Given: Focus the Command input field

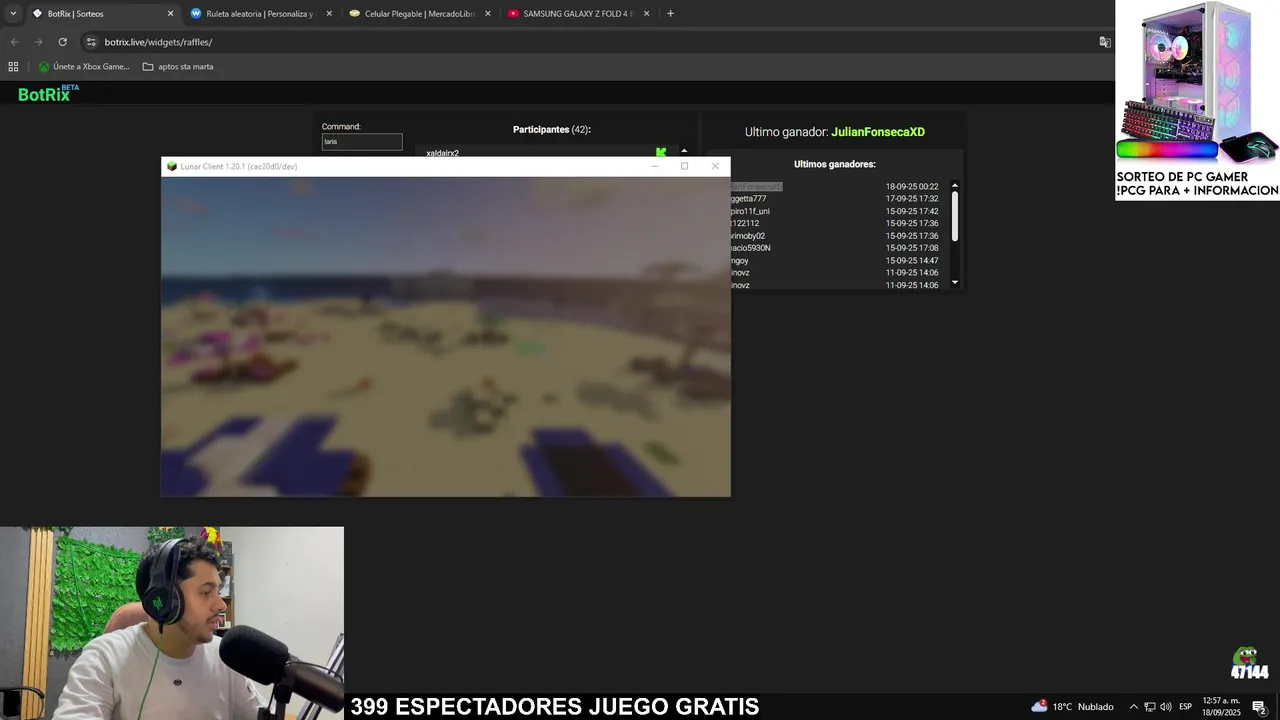Looking at the screenshot, I should (362, 142).
